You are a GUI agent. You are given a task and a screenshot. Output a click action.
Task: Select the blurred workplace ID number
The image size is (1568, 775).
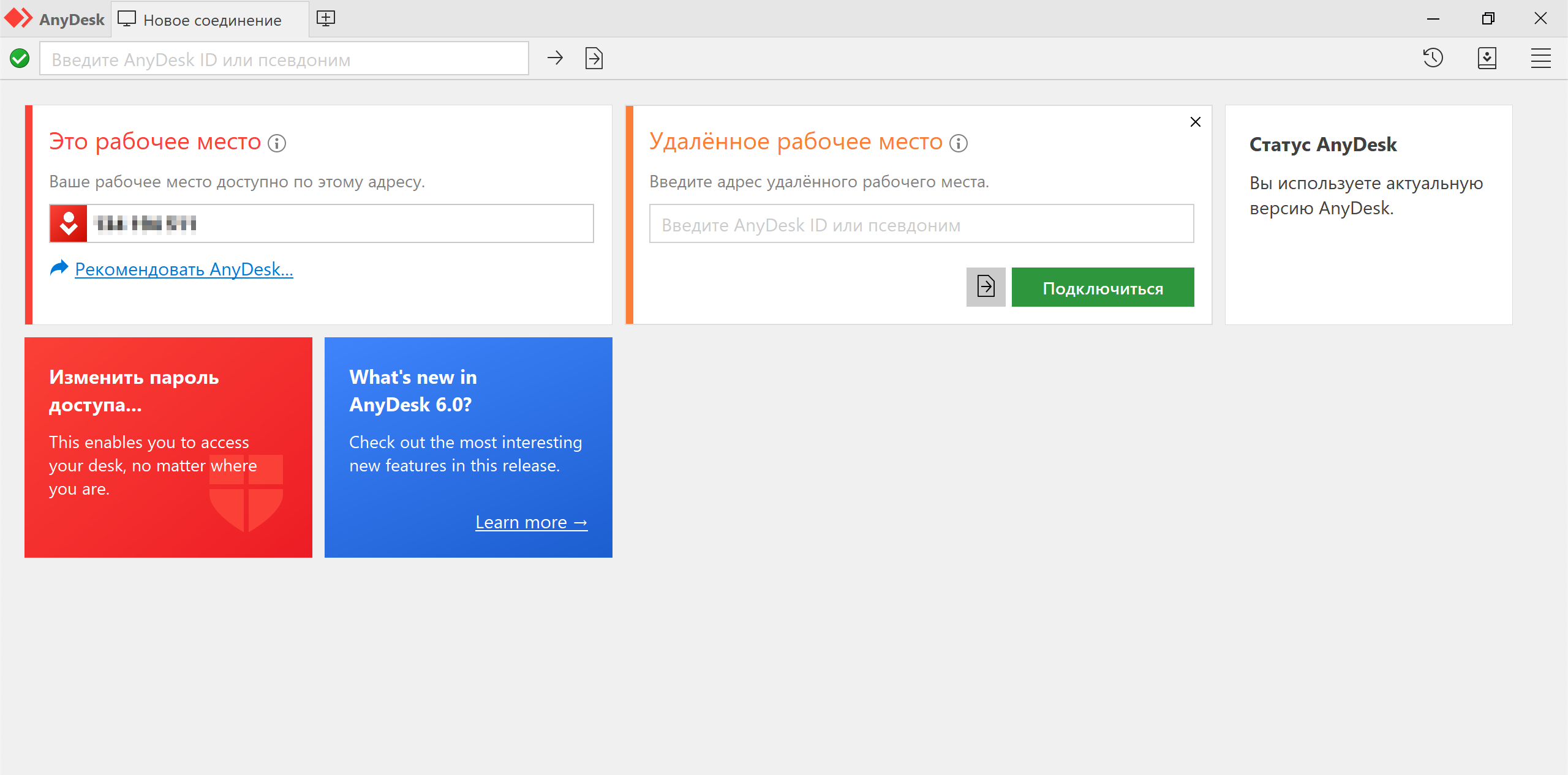[x=145, y=223]
